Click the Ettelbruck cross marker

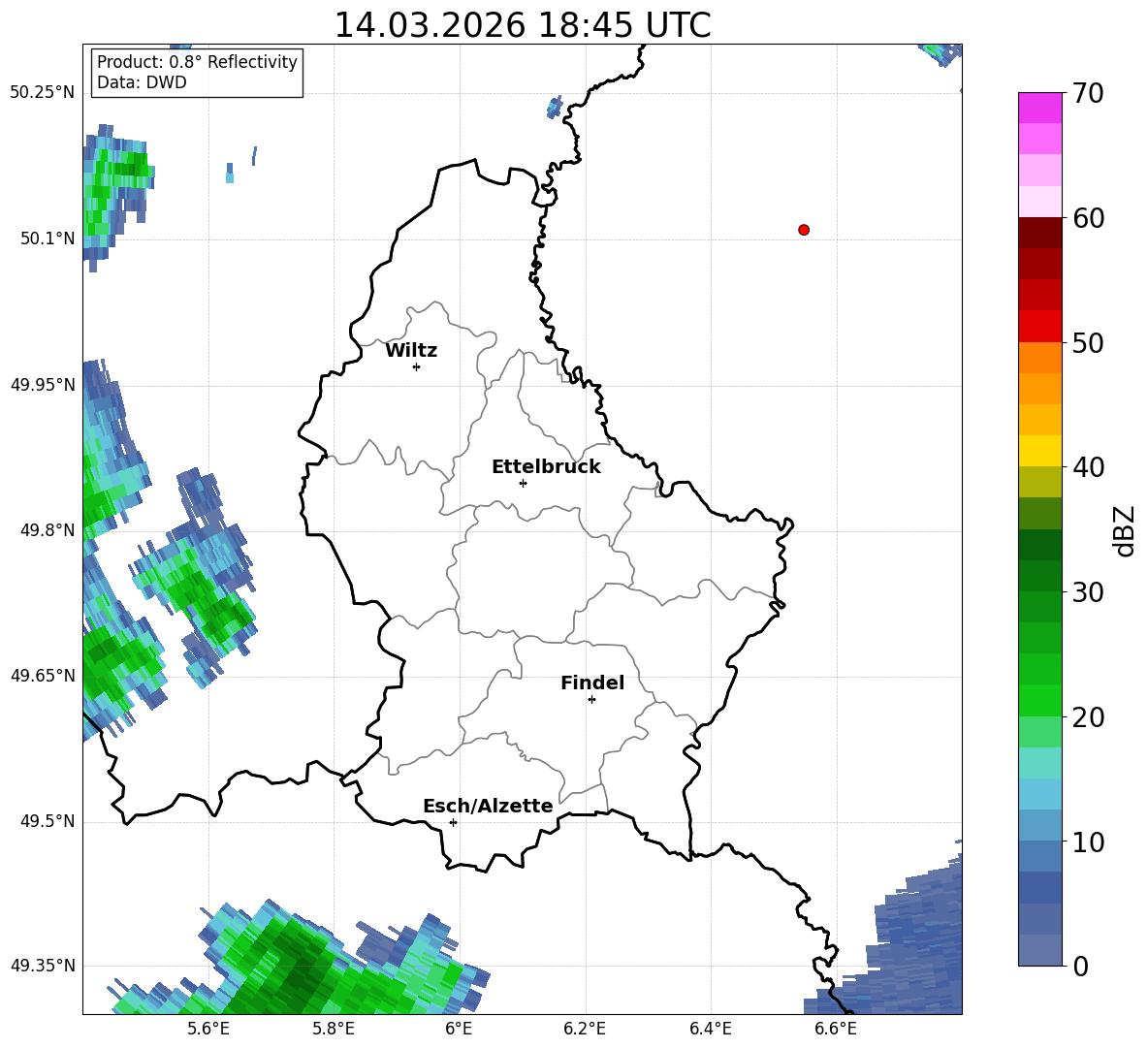coord(523,483)
